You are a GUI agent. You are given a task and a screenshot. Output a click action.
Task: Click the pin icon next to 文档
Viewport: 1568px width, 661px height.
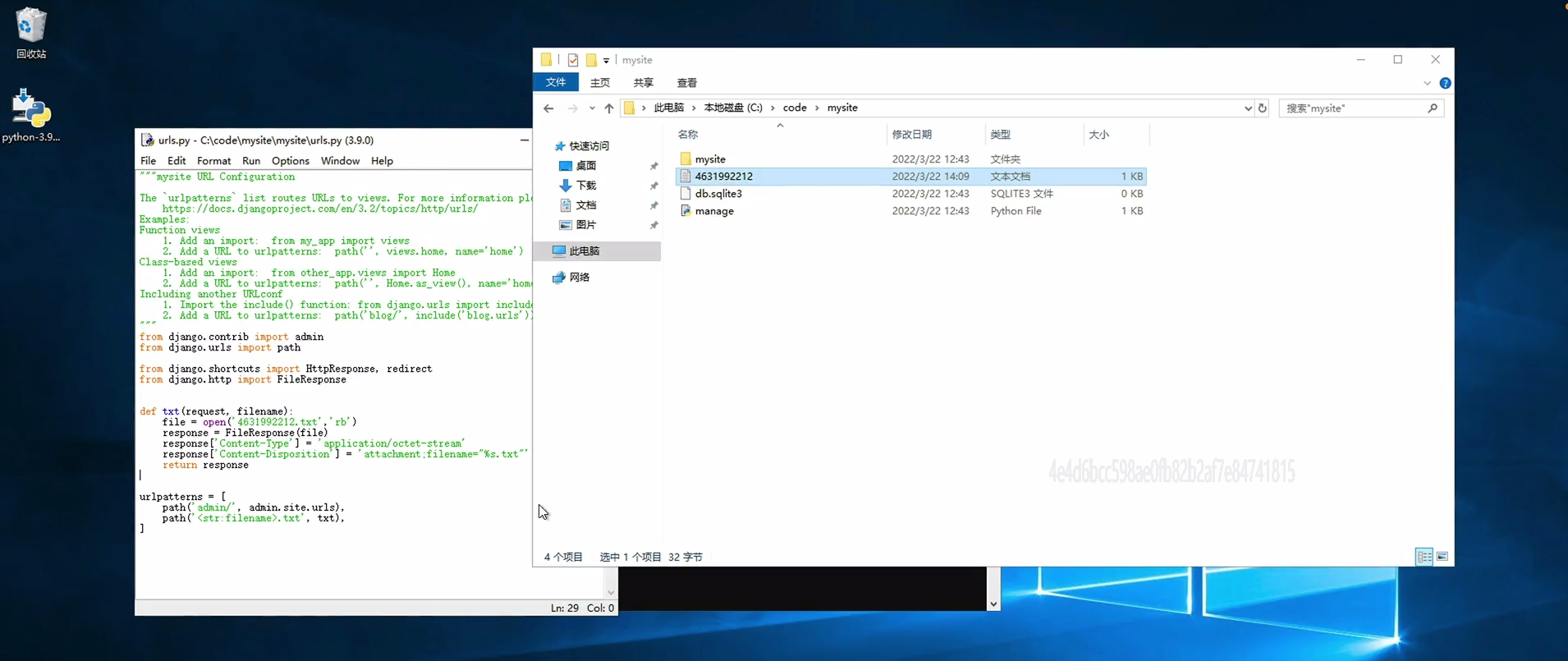point(654,206)
